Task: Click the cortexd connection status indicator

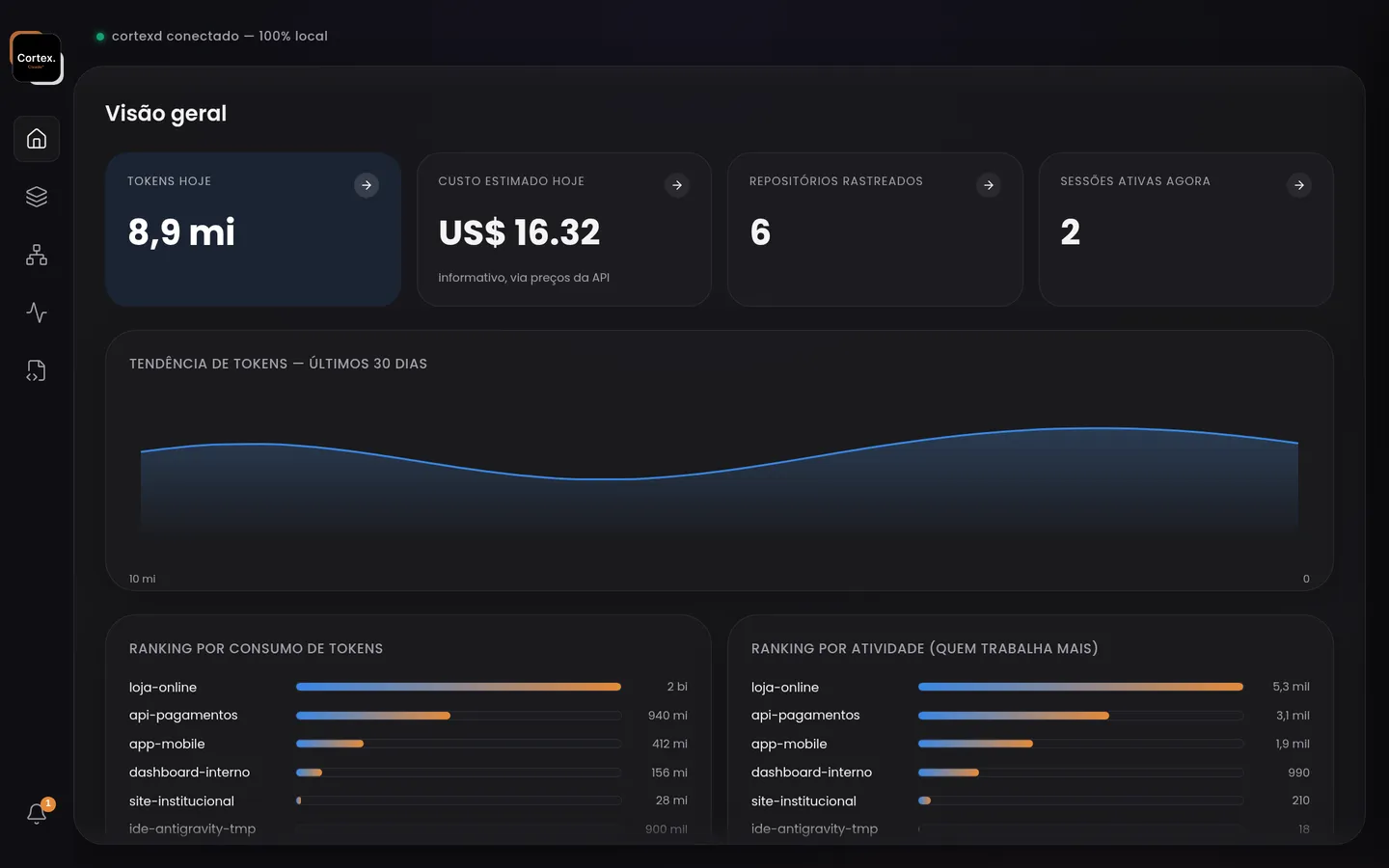Action: (212, 36)
